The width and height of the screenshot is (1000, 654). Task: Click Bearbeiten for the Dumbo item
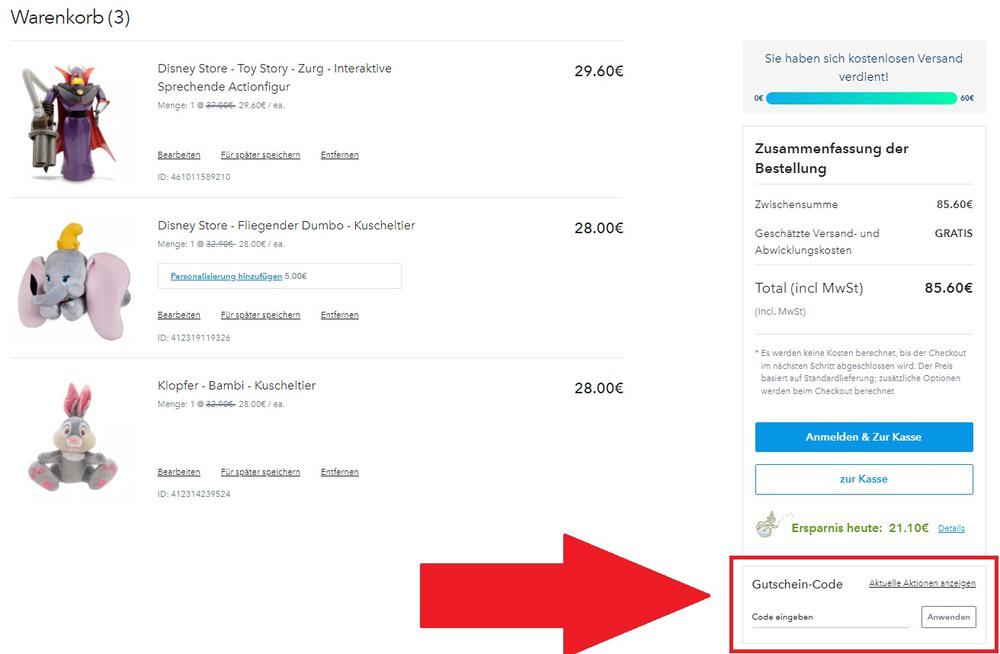179,315
